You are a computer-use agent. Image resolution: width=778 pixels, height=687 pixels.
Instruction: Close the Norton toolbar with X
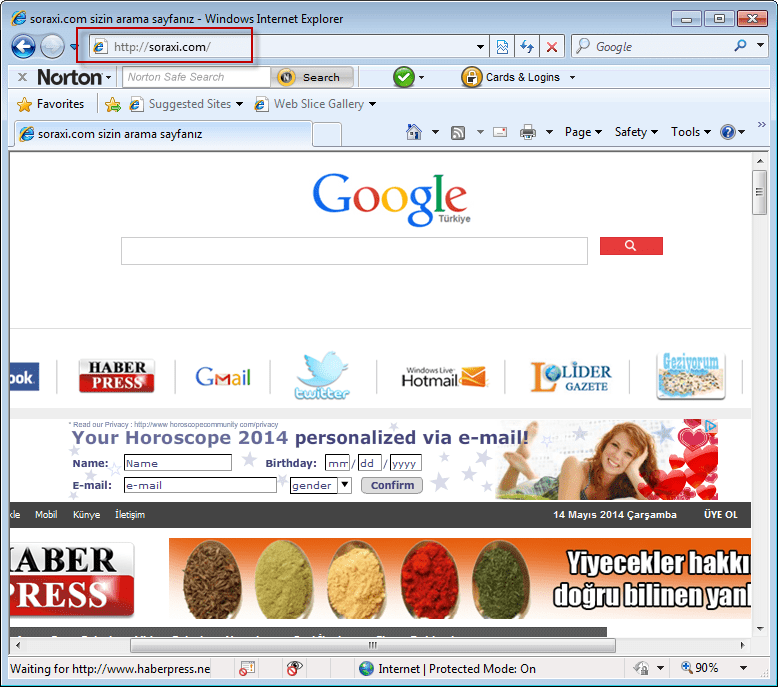pyautogui.click(x=22, y=77)
